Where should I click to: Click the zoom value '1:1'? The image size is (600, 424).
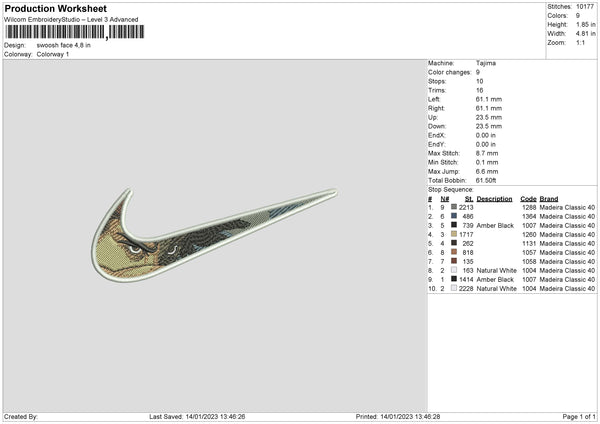[x=580, y=43]
